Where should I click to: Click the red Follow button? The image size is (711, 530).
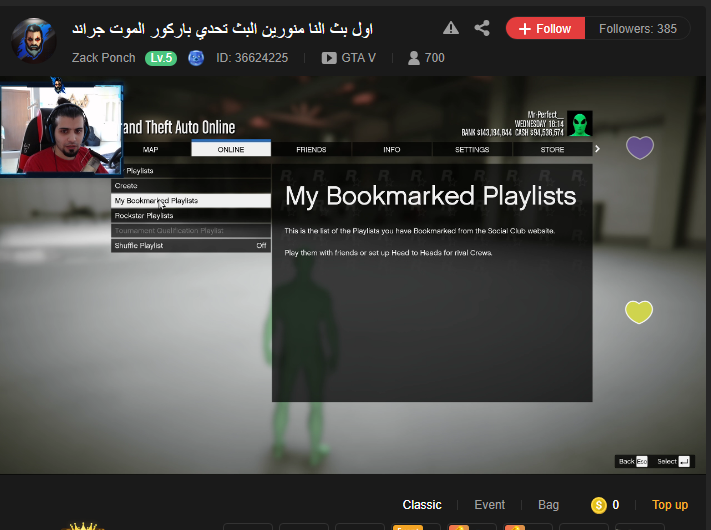545,29
